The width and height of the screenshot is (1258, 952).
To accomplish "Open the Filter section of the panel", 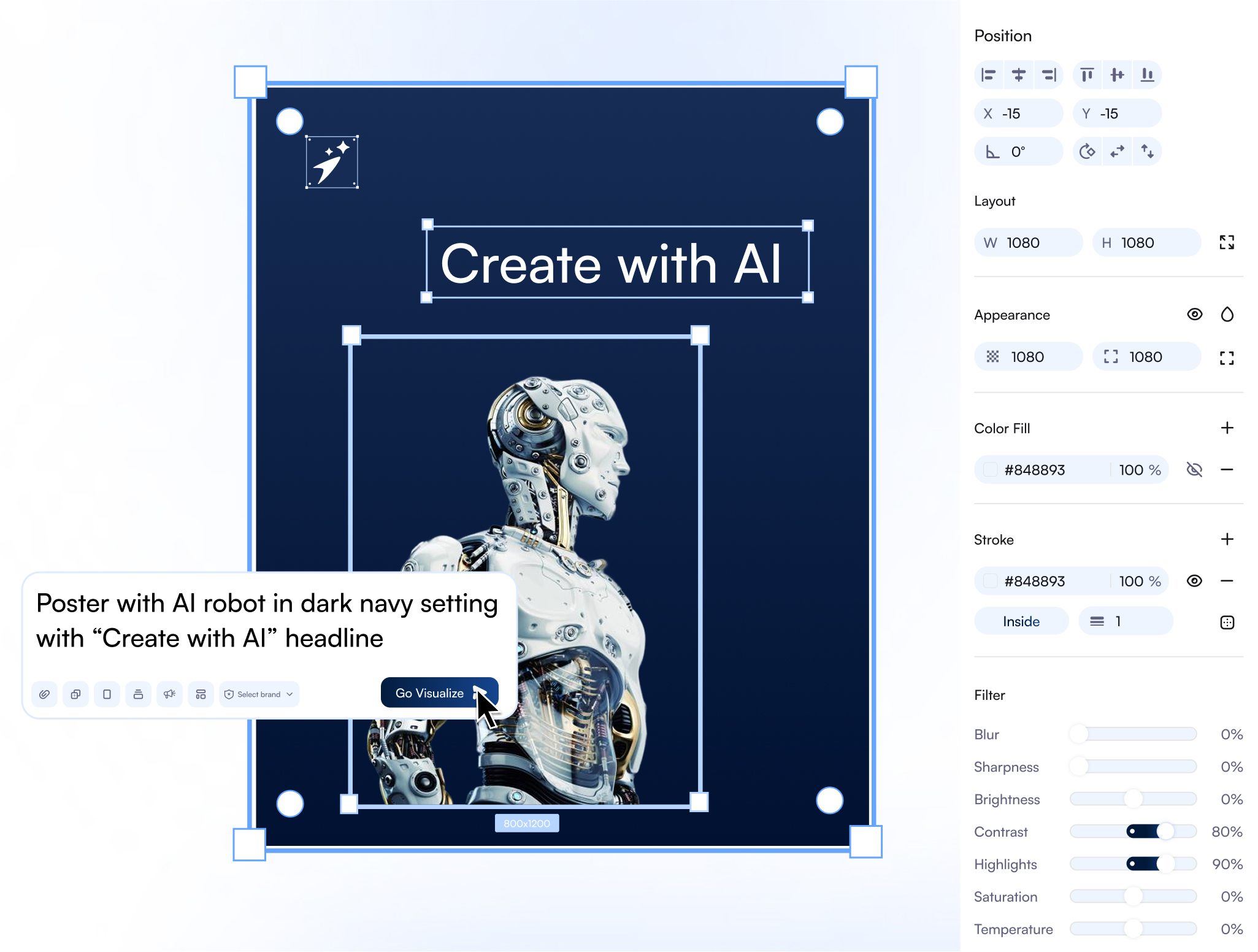I will coord(989,695).
